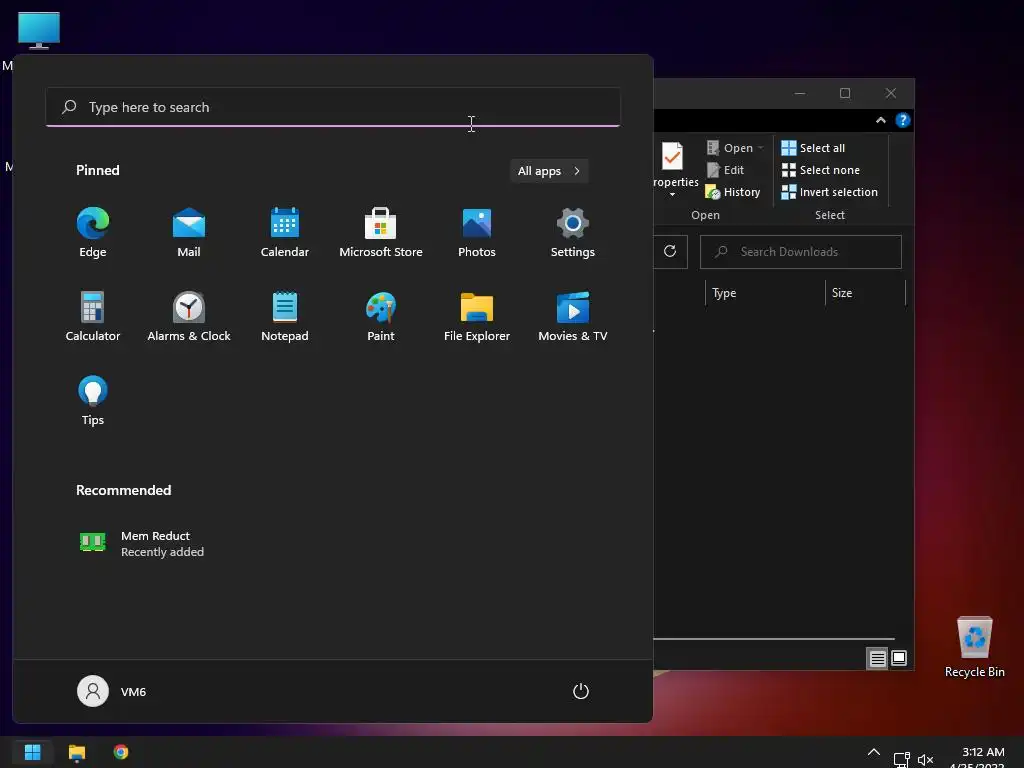The image size is (1024, 768).
Task: Select the computer icon on desktop
Action: (x=39, y=31)
